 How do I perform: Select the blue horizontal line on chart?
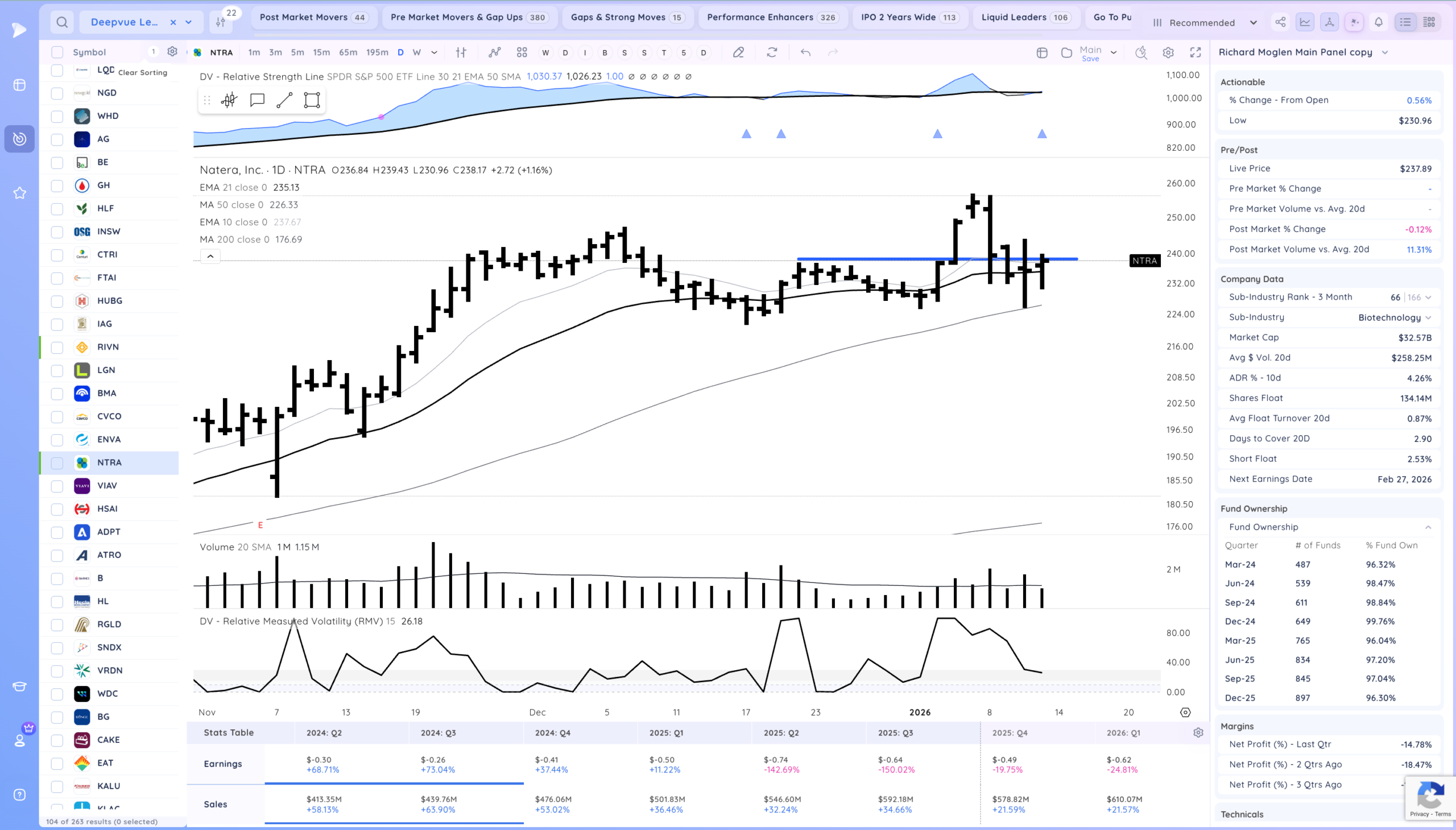coord(937,259)
